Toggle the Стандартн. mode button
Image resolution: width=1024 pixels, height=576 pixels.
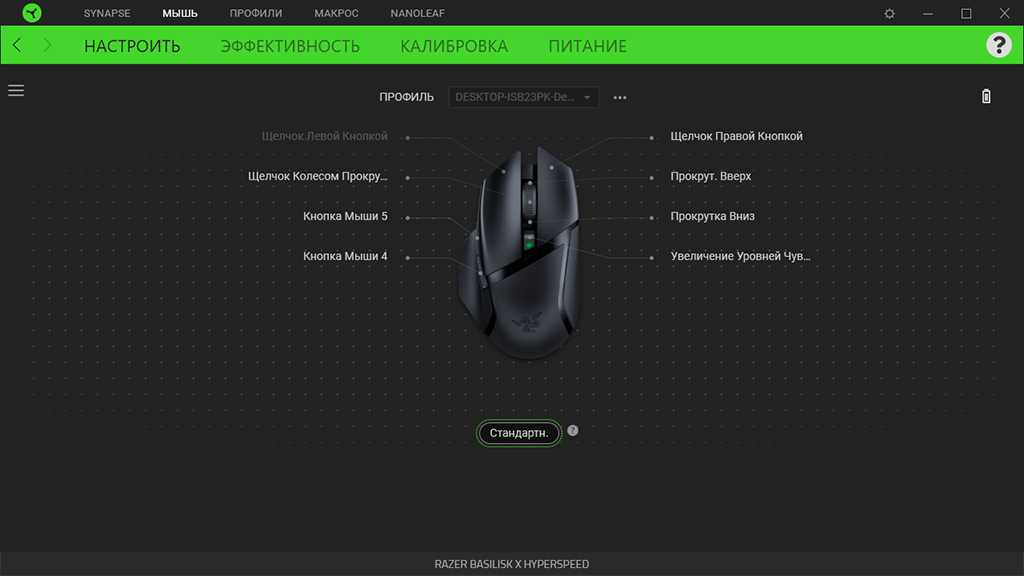coord(519,433)
